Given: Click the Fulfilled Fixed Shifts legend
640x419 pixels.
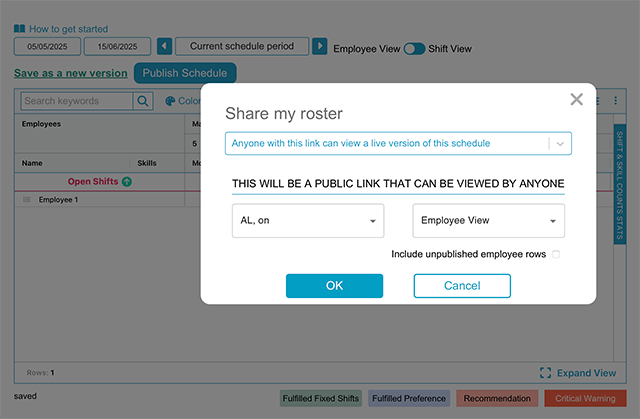Looking at the screenshot, I should [x=320, y=398].
